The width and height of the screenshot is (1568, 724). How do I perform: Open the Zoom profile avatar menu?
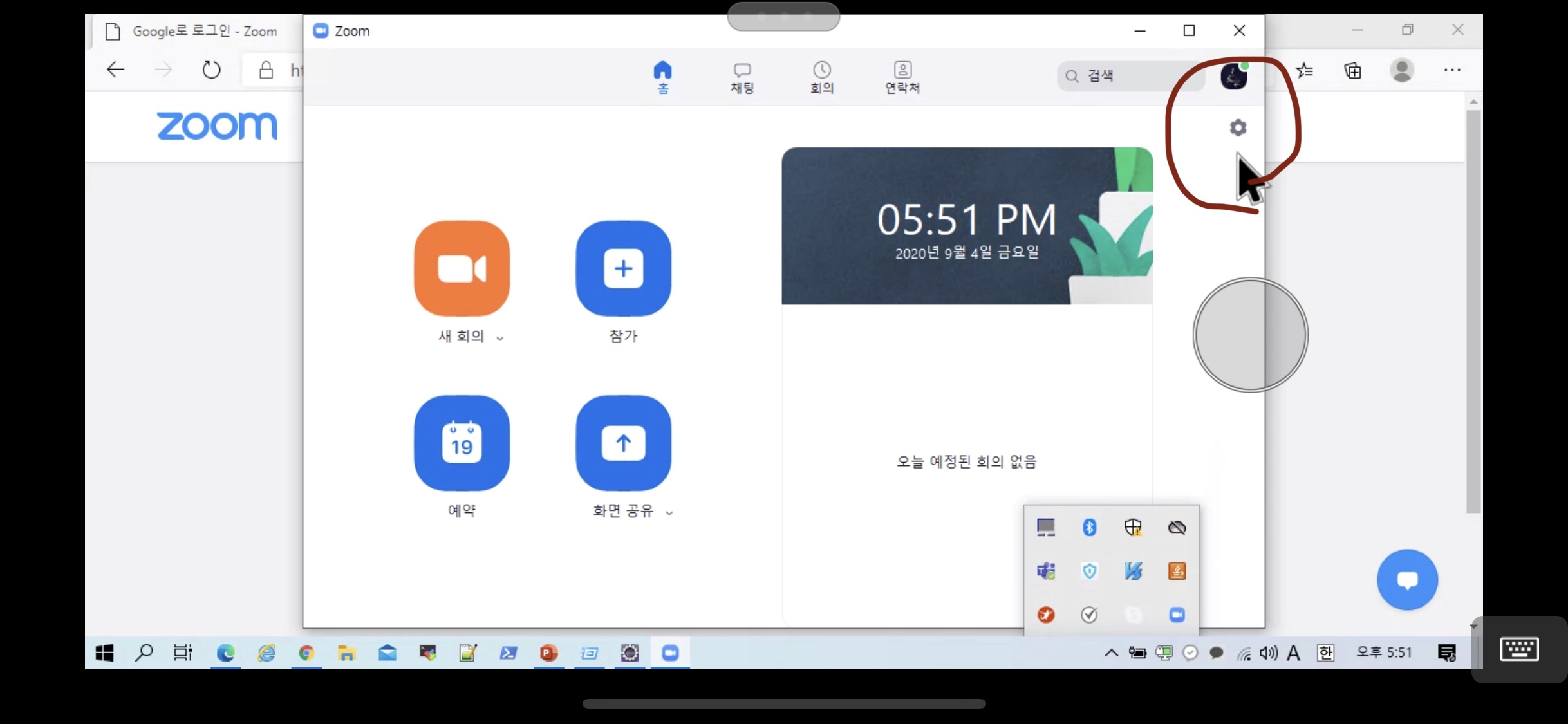(1234, 76)
